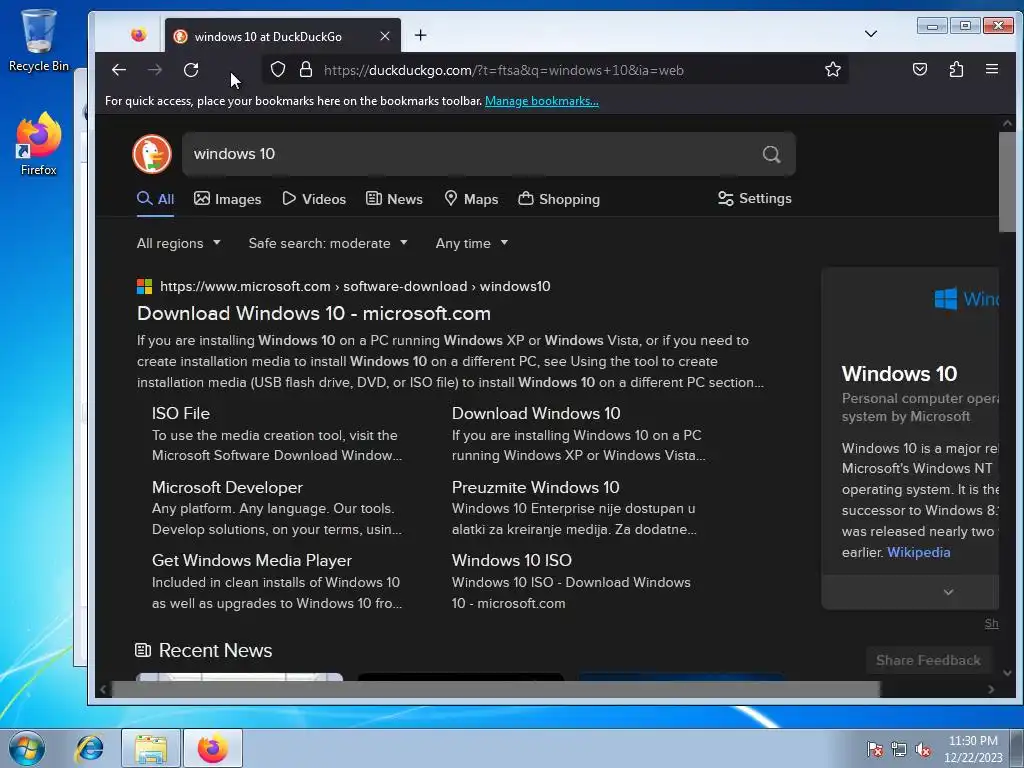Open search Settings
The image size is (1024, 768).
point(754,199)
